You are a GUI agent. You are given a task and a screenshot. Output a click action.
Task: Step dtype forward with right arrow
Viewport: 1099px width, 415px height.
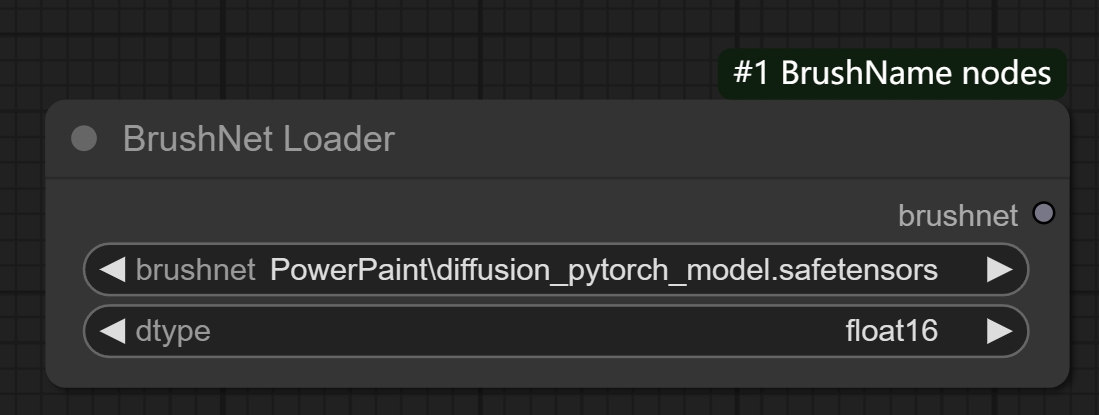point(999,331)
